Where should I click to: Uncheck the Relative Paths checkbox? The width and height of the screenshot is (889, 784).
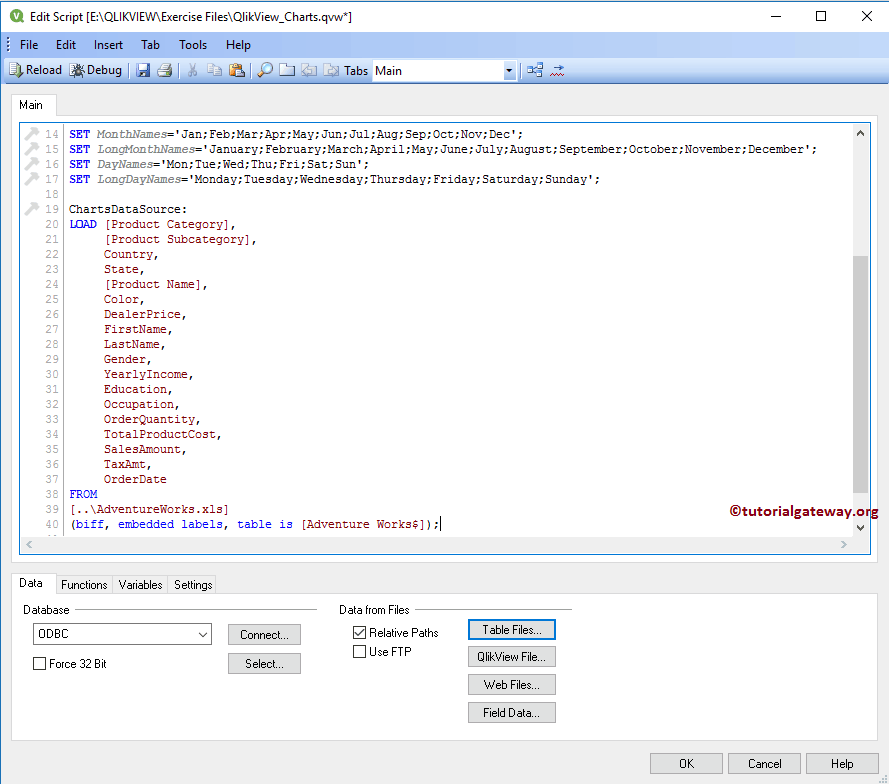pyautogui.click(x=360, y=633)
